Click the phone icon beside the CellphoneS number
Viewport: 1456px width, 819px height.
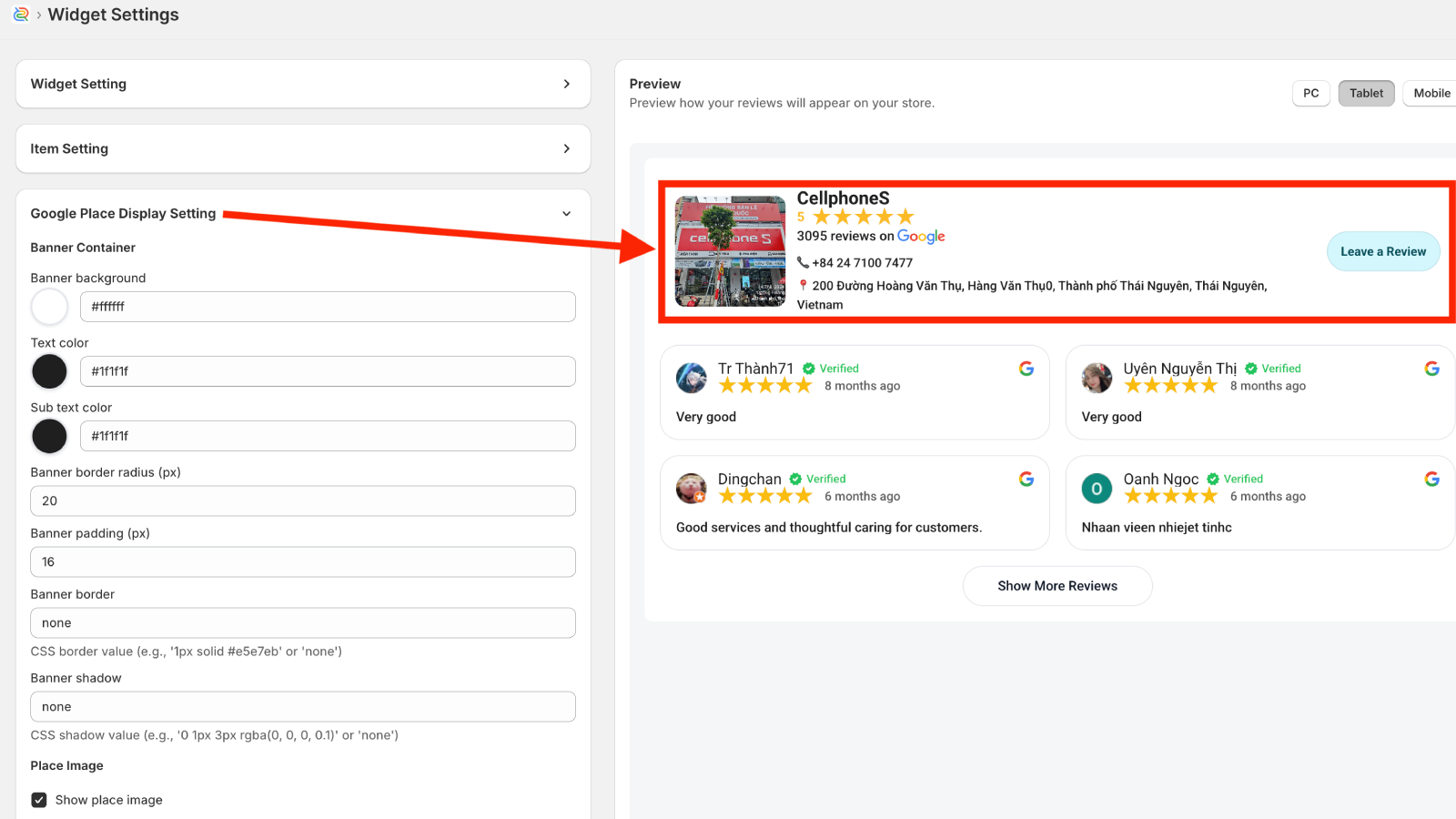pos(804,262)
